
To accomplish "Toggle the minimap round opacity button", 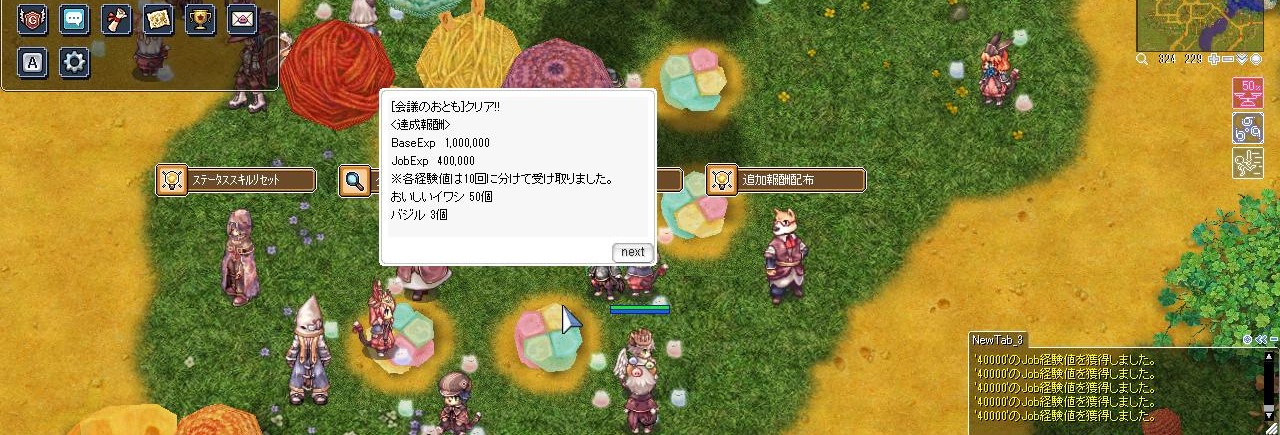I will 1256,59.
